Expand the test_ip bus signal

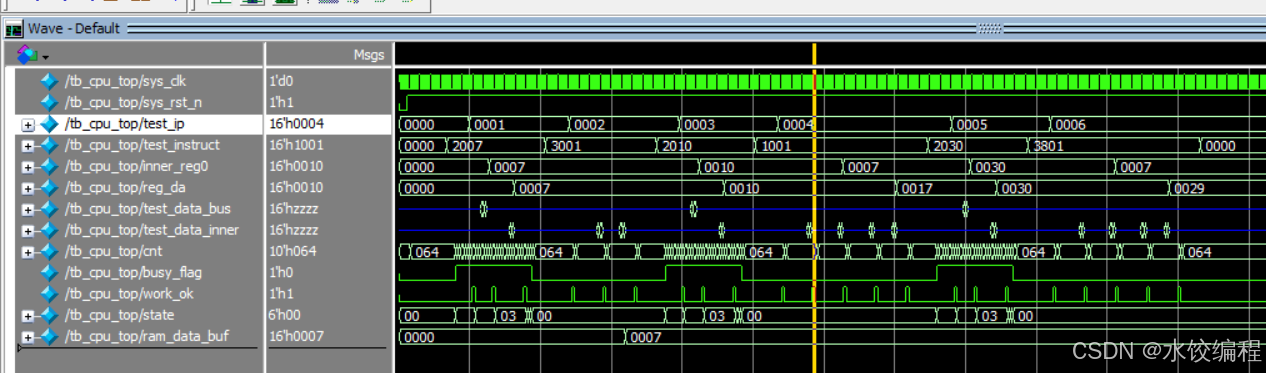coord(28,125)
